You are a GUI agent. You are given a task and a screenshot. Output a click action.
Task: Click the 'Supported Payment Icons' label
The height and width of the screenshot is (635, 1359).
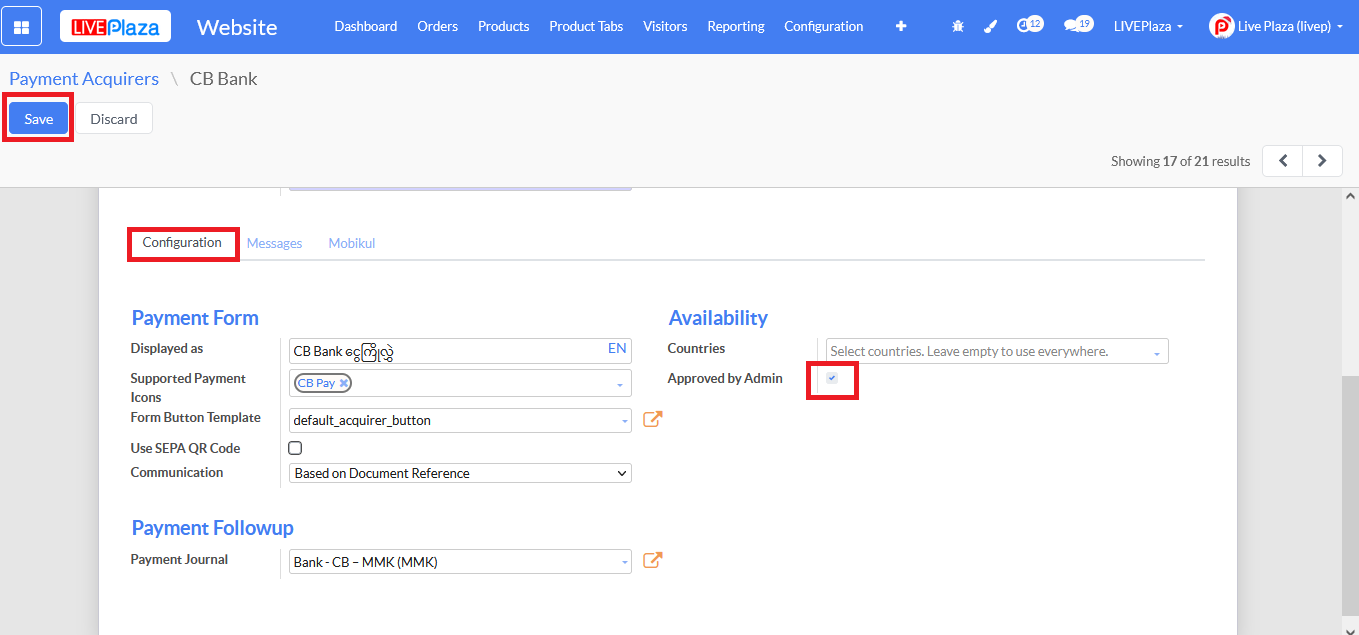(188, 388)
